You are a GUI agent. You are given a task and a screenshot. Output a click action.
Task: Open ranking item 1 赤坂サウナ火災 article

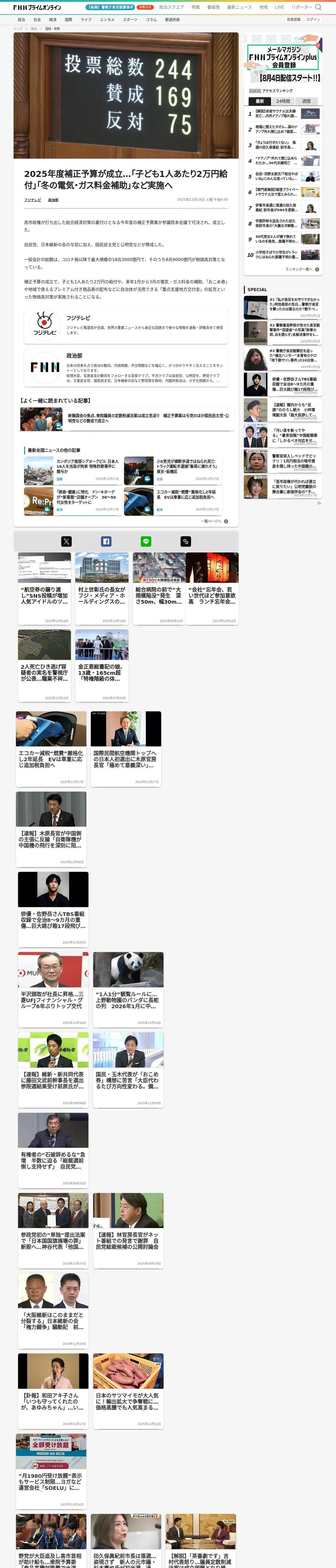(x=283, y=114)
